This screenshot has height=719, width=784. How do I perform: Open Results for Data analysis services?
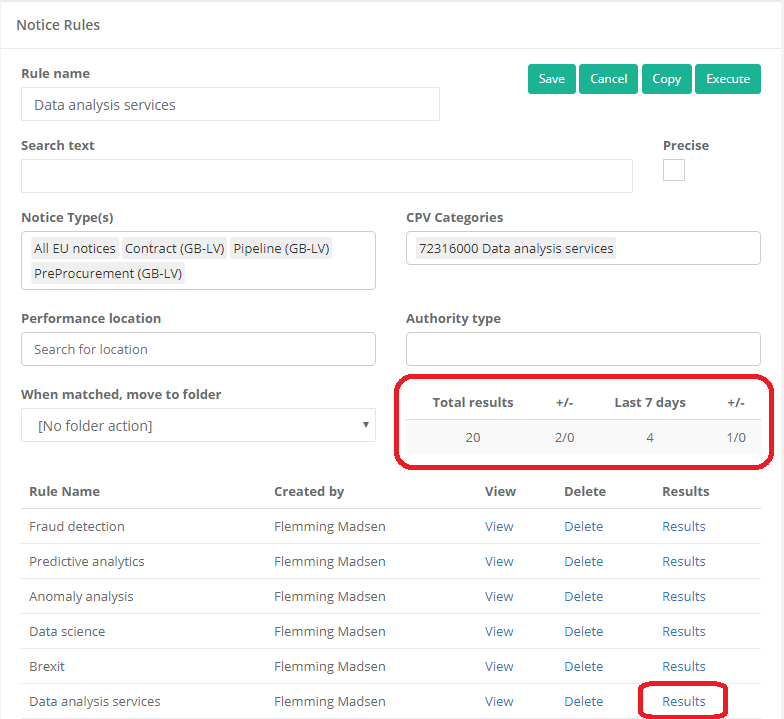pos(683,701)
